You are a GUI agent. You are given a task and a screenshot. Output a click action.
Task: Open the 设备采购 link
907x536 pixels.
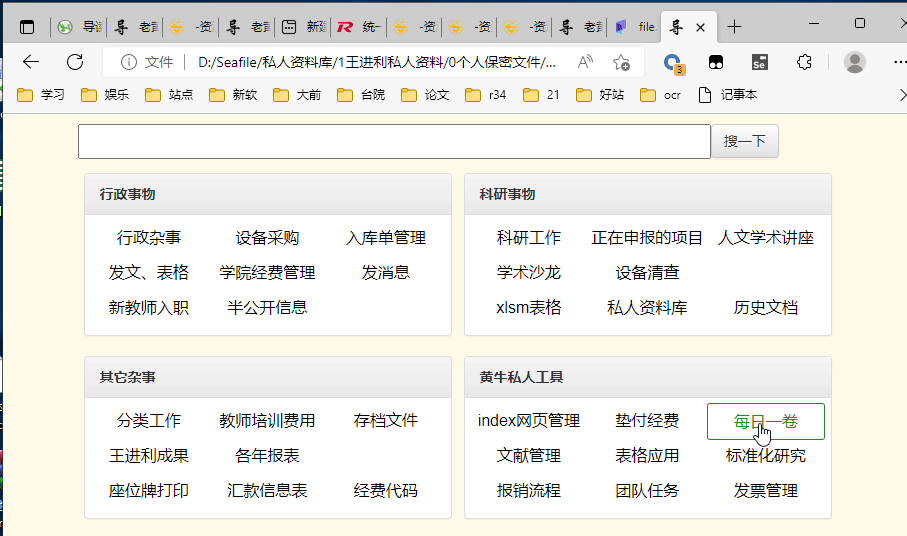tap(267, 238)
